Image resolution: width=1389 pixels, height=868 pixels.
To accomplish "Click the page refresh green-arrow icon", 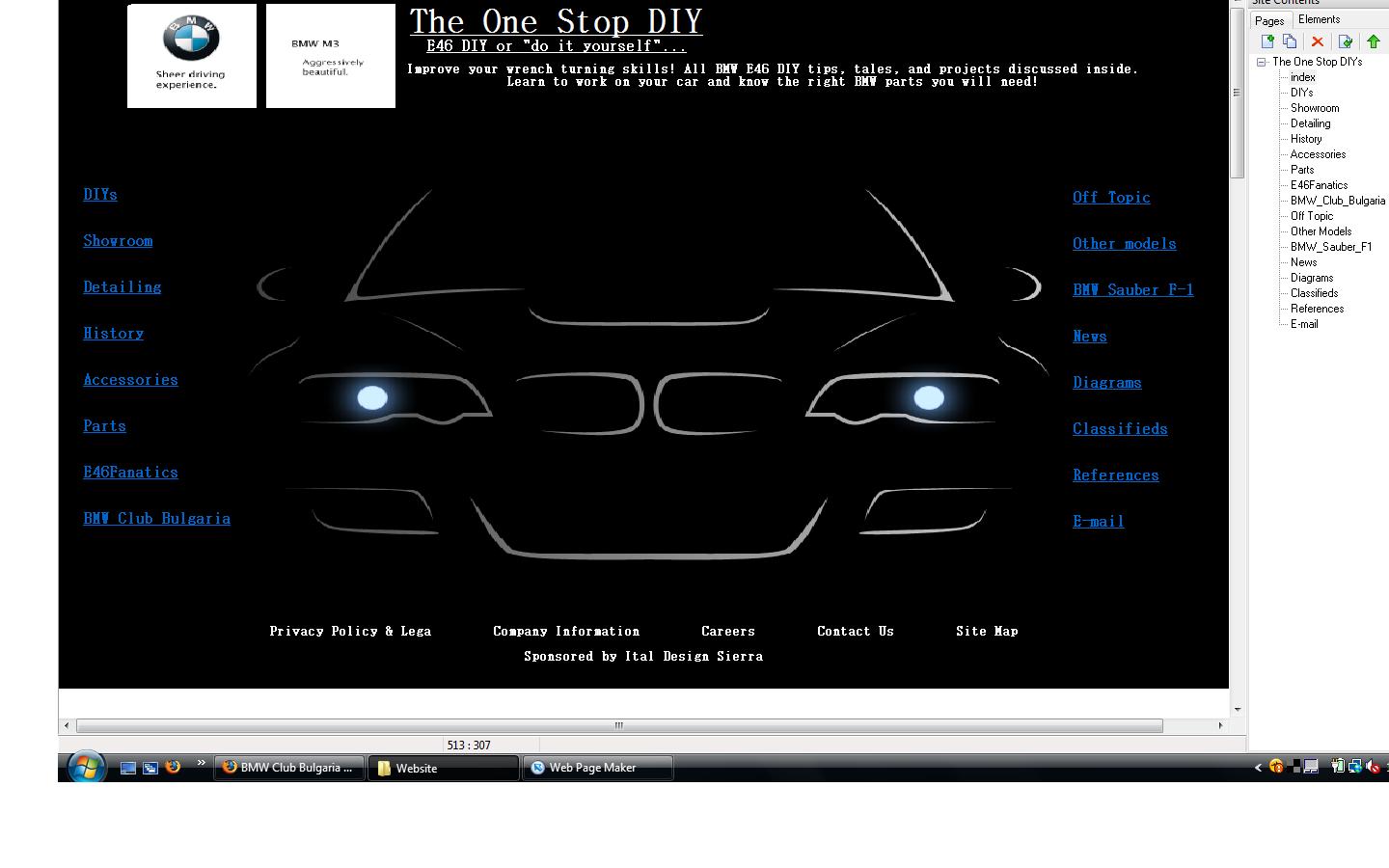I will pyautogui.click(x=1346, y=41).
